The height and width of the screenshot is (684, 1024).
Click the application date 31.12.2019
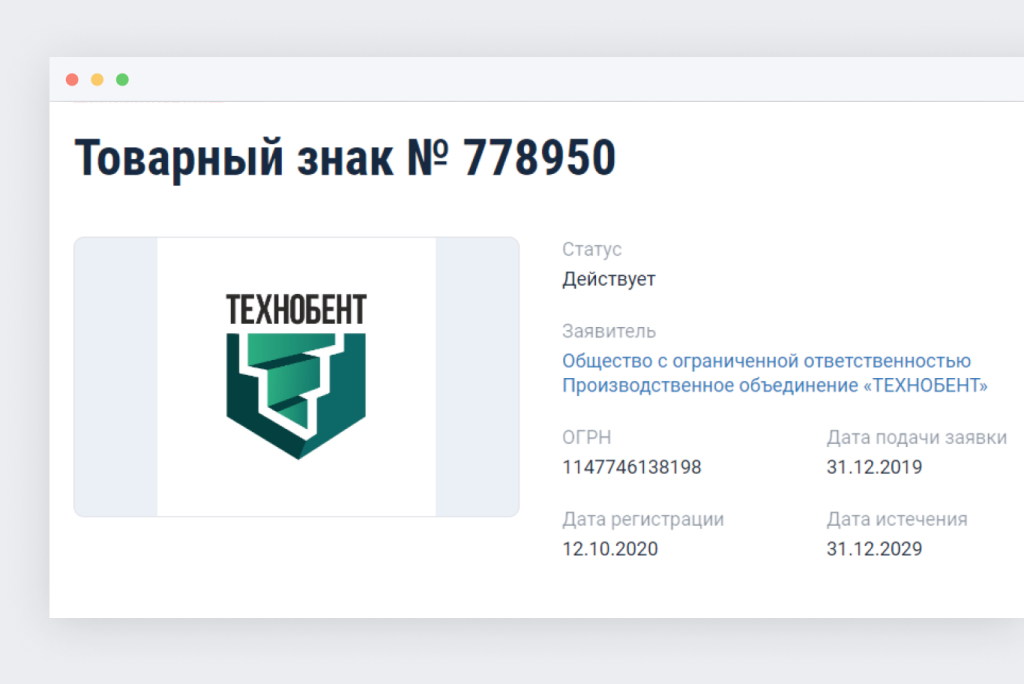point(874,467)
